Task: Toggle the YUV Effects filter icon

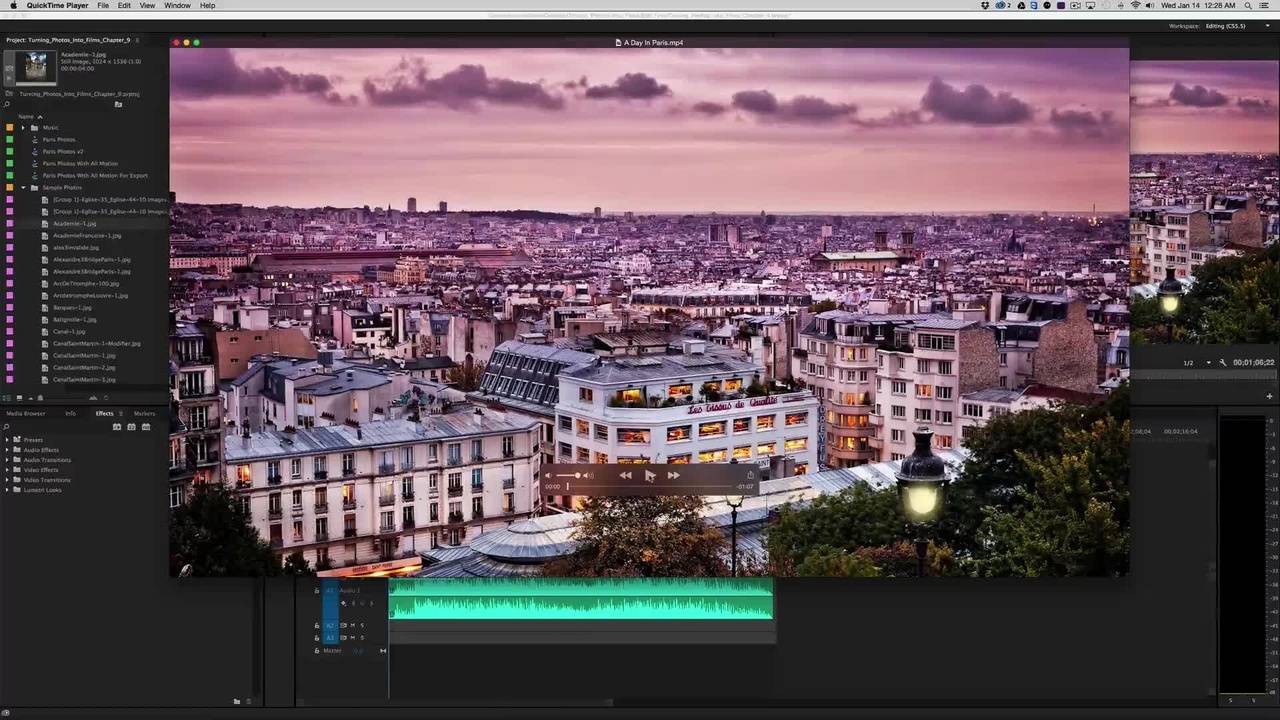Action: pos(145,427)
